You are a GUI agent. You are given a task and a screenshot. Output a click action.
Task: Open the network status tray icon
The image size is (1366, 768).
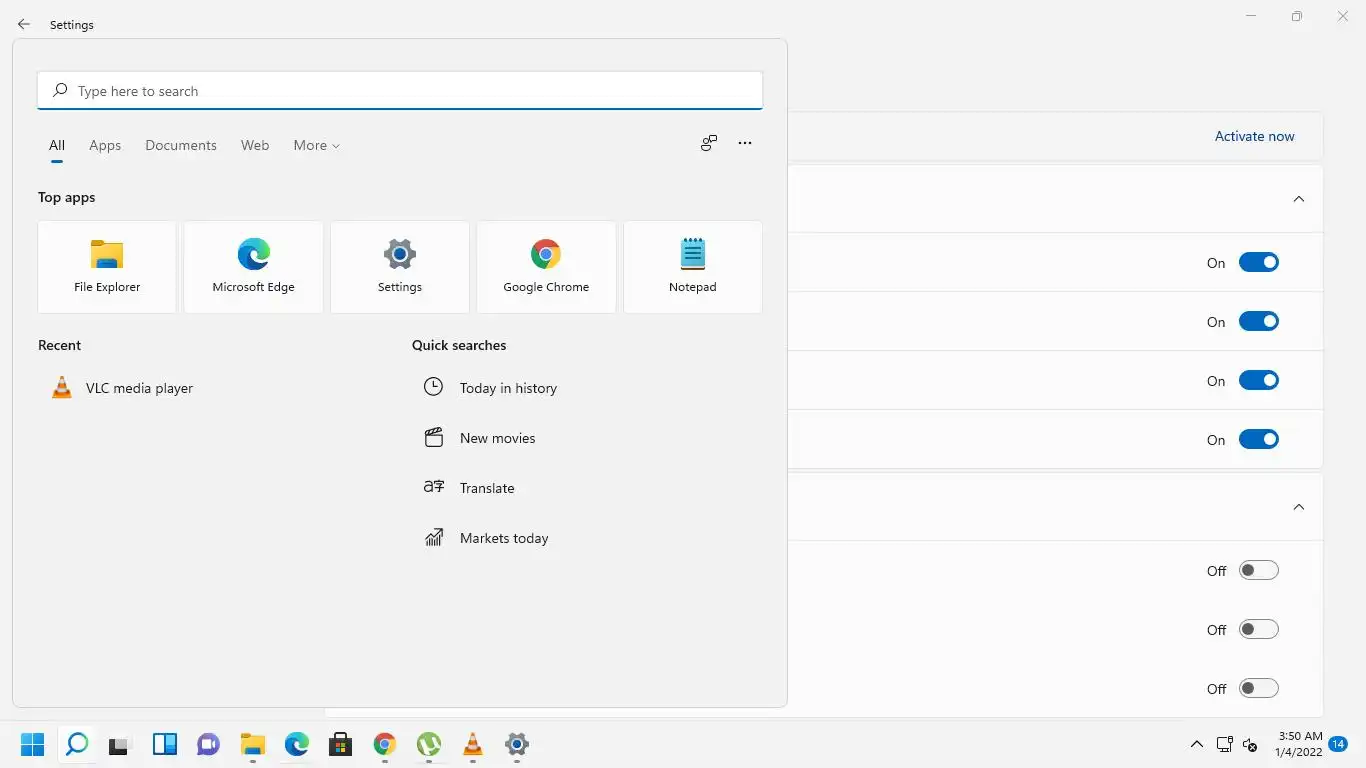[1224, 744]
